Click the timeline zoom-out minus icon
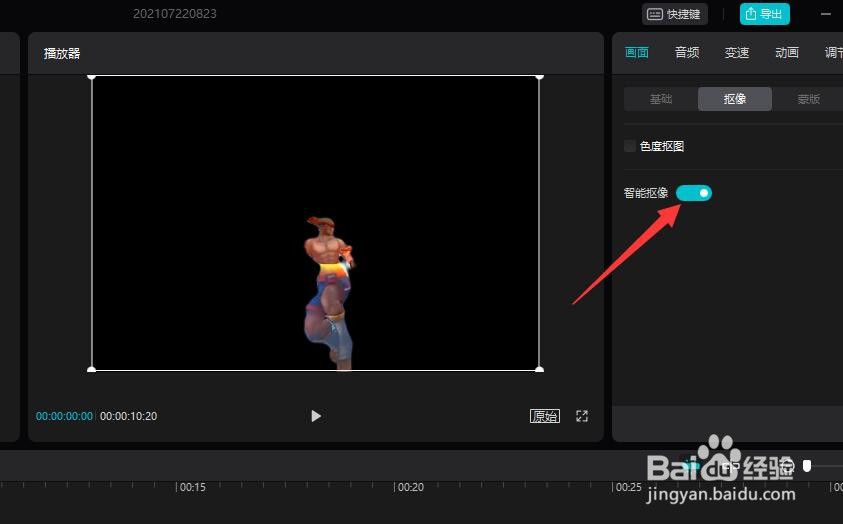The image size is (843, 524). click(788, 465)
